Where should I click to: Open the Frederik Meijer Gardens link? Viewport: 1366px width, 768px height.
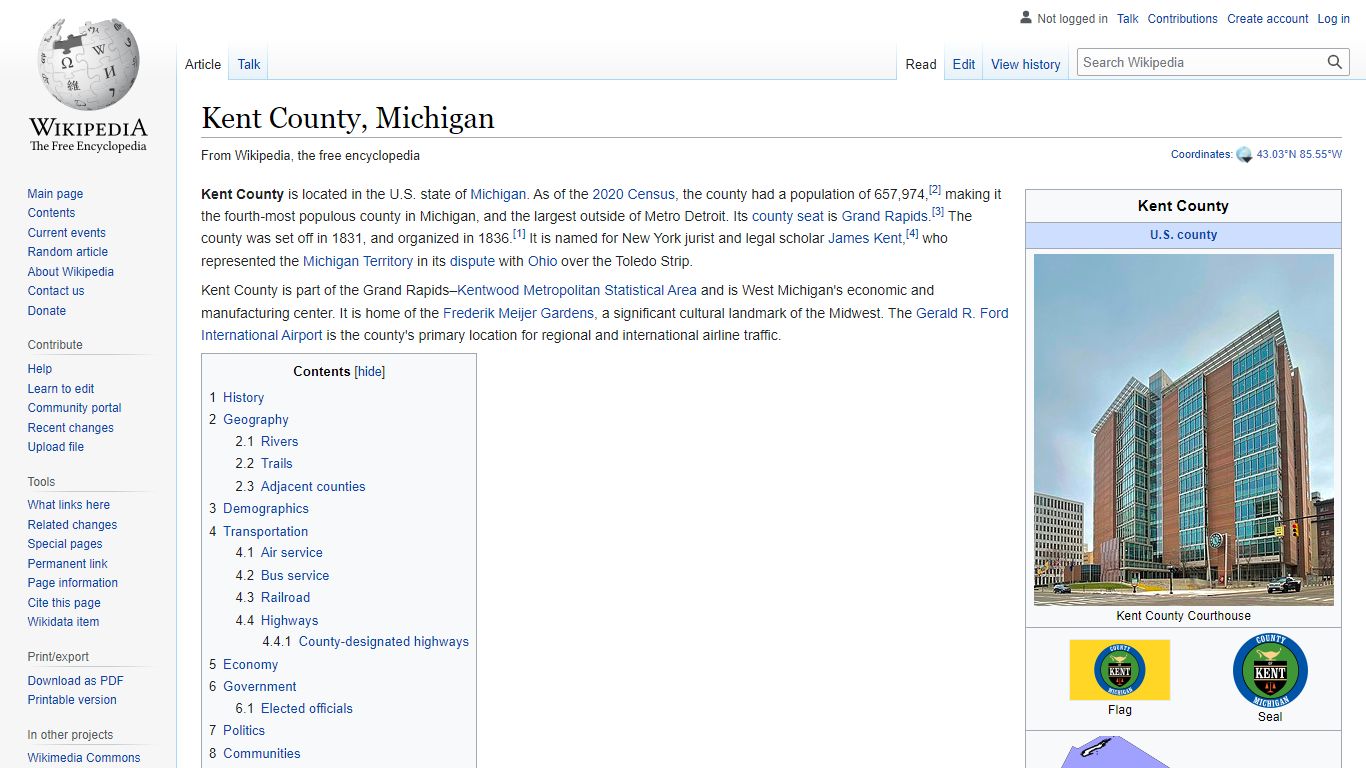point(519,313)
